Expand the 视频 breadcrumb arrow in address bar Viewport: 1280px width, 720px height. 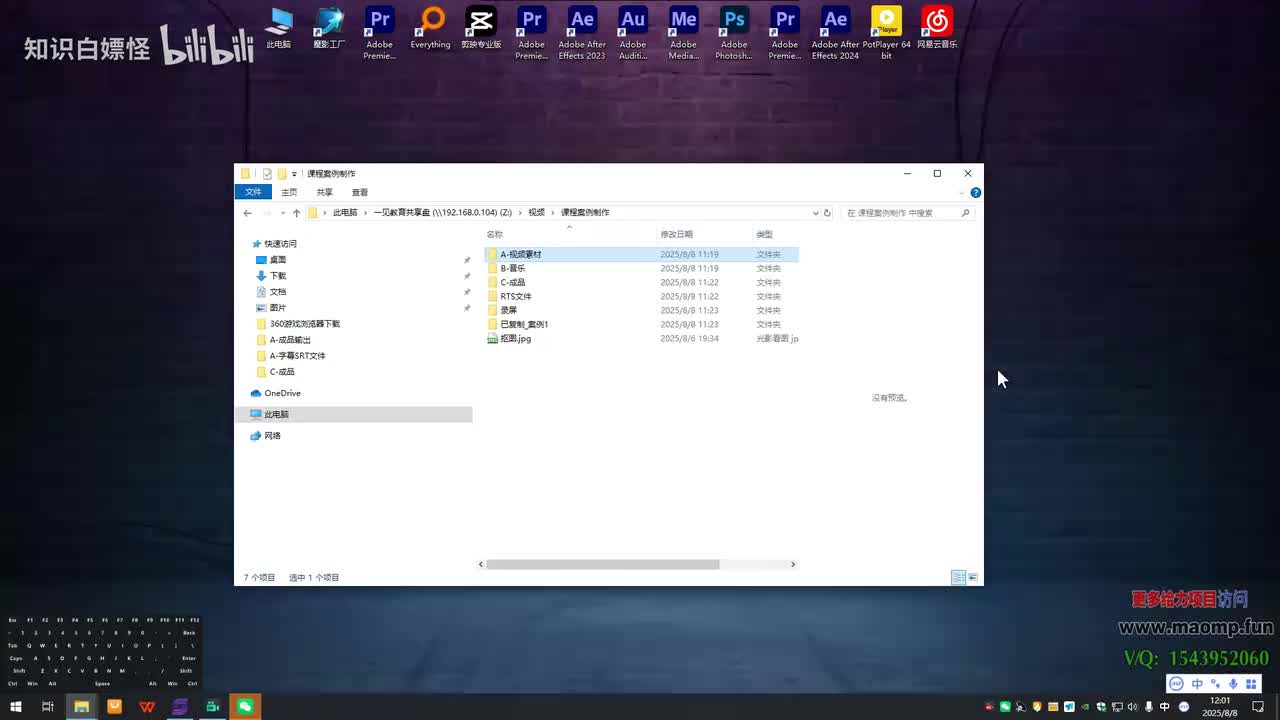pos(553,213)
